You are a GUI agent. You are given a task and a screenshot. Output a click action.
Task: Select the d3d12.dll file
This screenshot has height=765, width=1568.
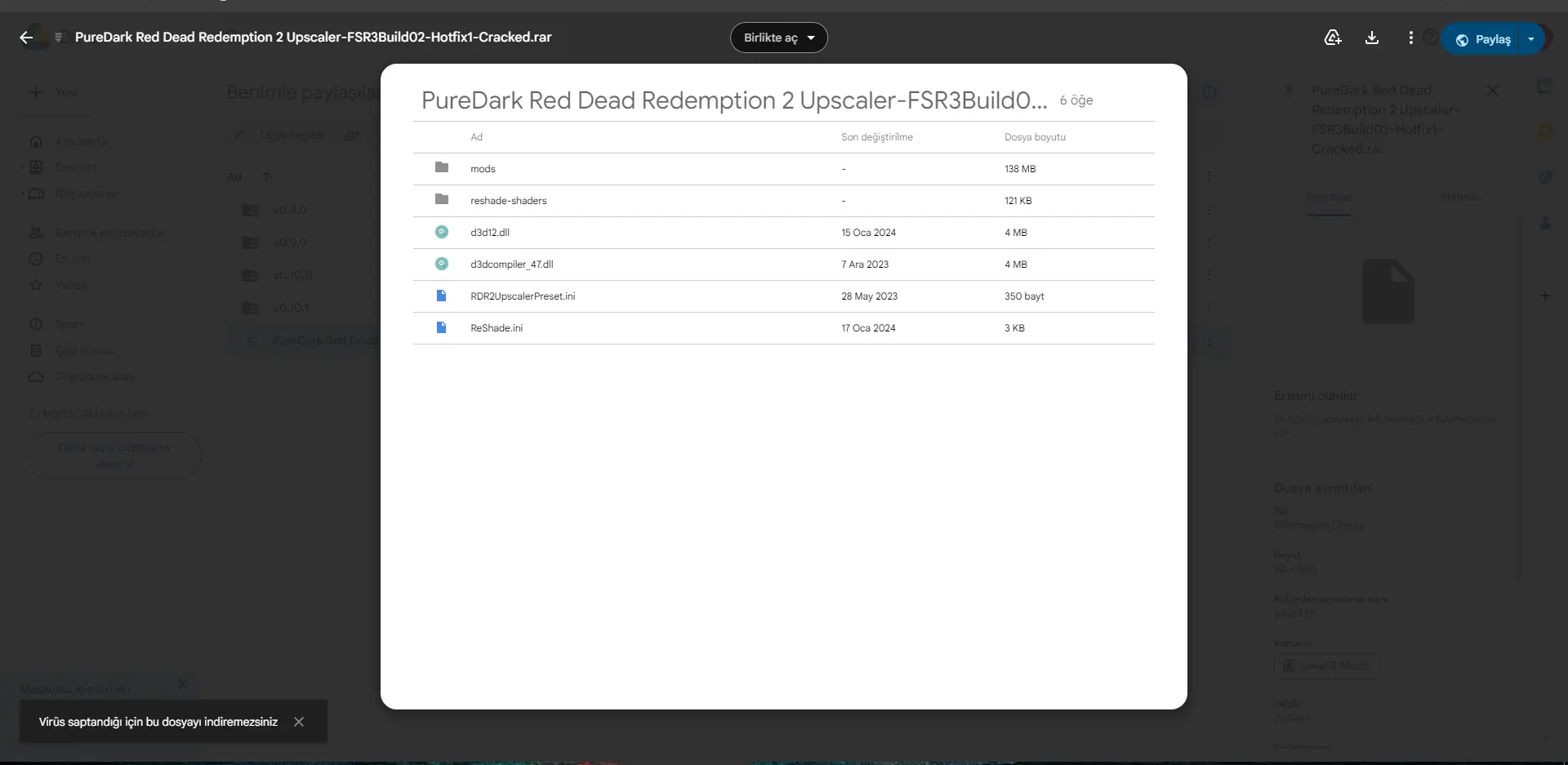coord(783,233)
